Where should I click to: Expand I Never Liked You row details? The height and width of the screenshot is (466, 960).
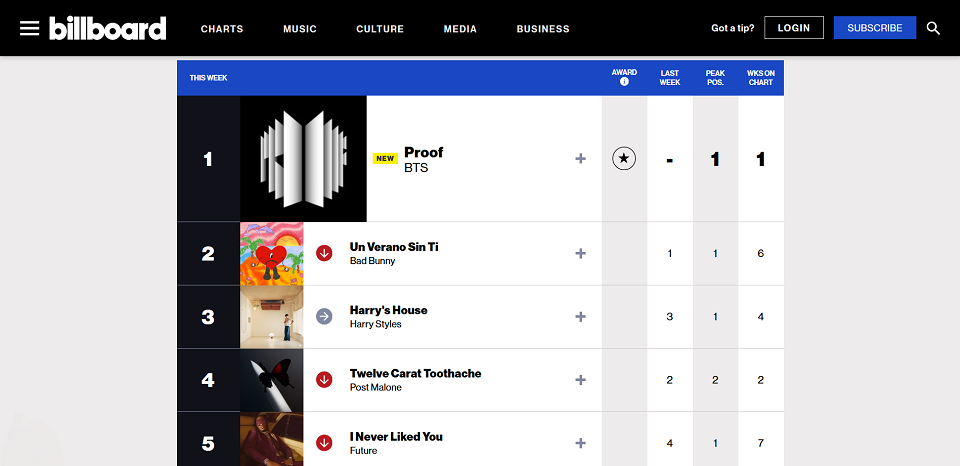(580, 442)
